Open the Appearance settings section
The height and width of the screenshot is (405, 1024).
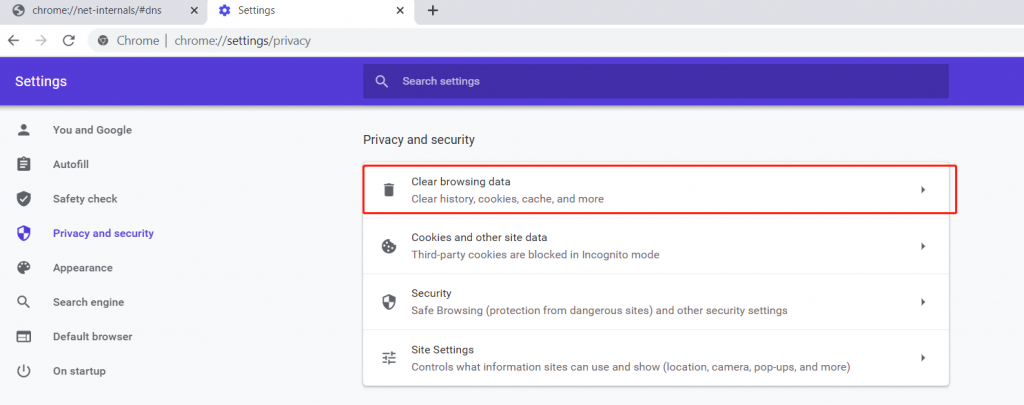[82, 268]
